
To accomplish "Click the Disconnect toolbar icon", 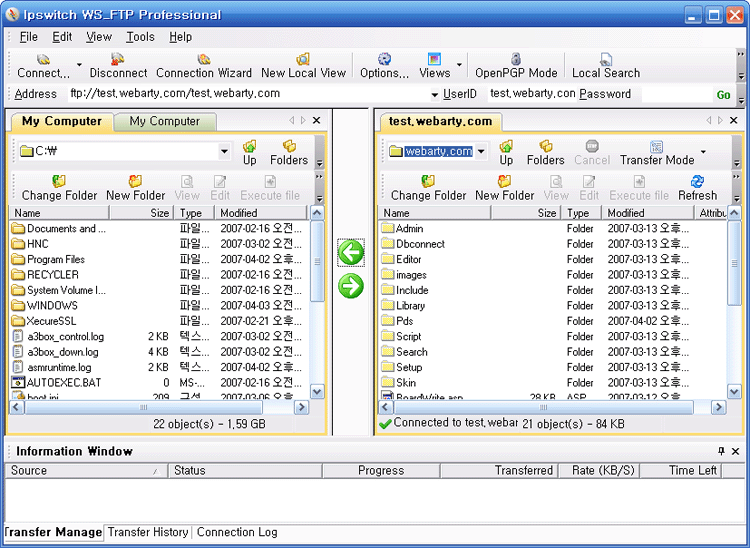I will coord(118,60).
